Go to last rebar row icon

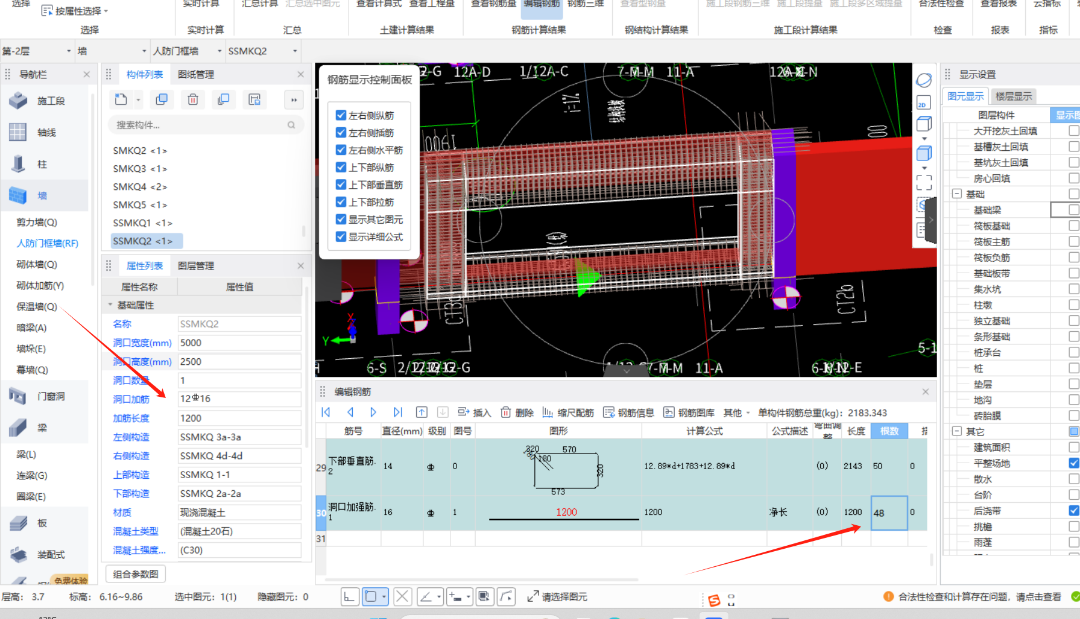click(x=397, y=412)
